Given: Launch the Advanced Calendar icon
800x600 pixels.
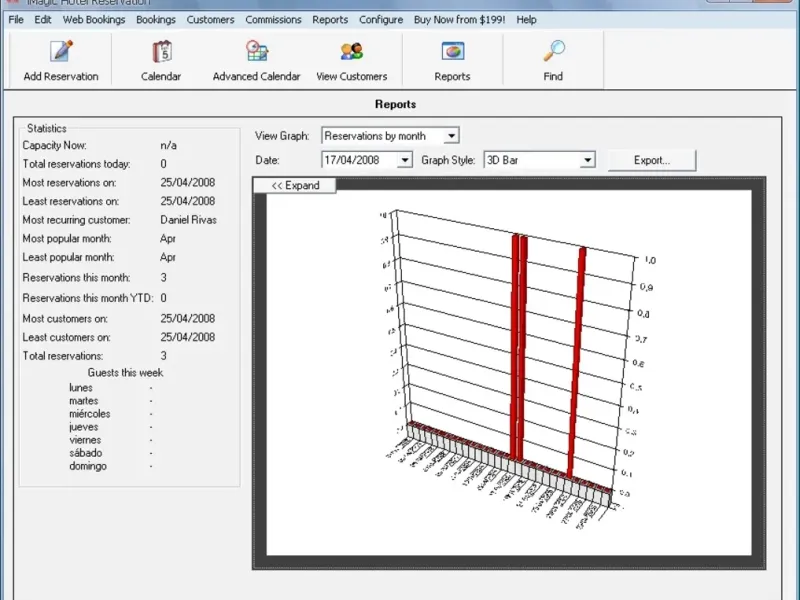Looking at the screenshot, I should [257, 61].
